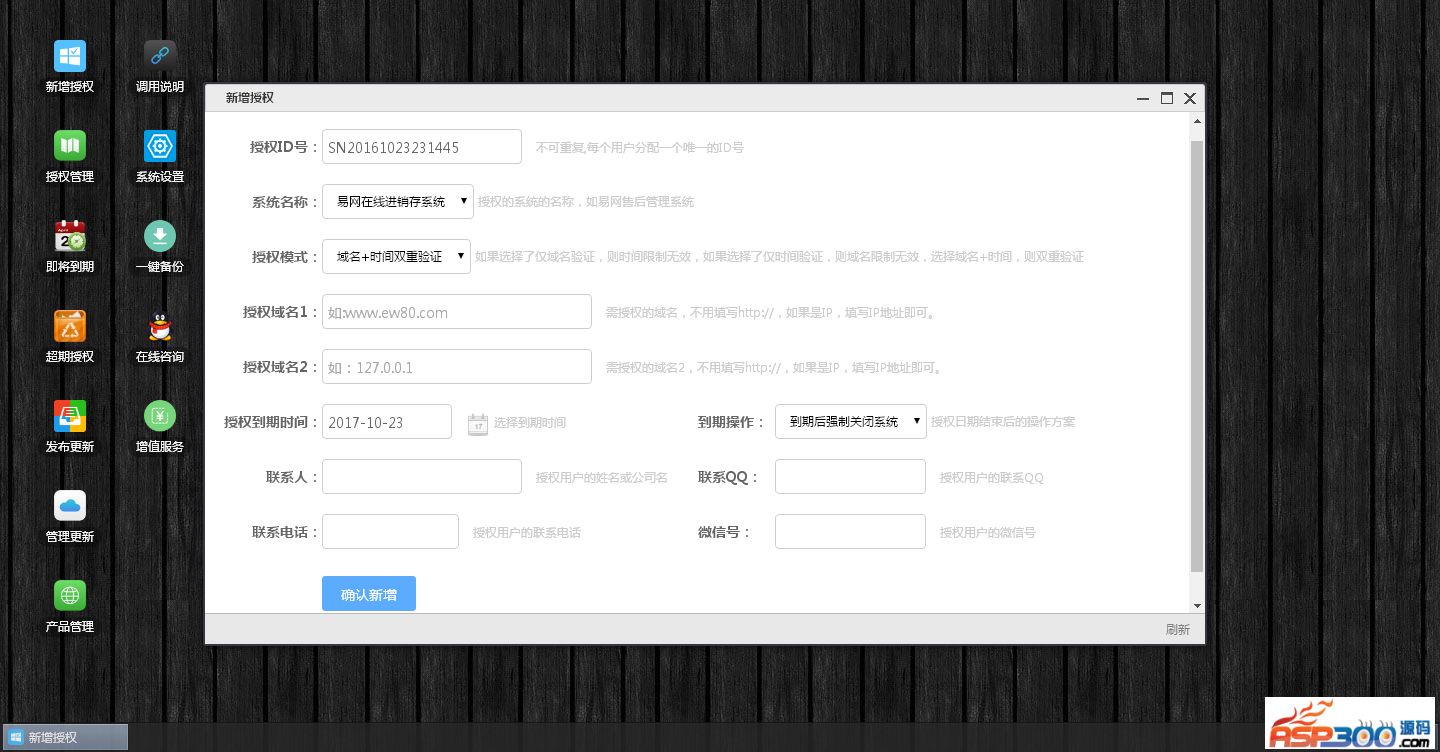1440x752 pixels.
Task: Click the 新增授权 window title text
Action: pos(250,98)
